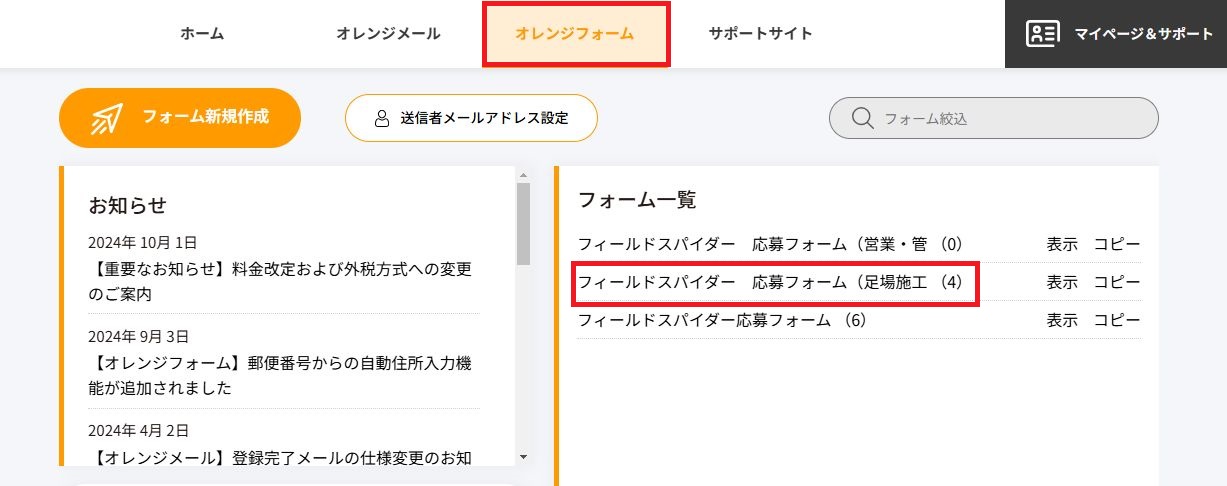This screenshot has width=1227, height=486.
Task: Click the ID card icon for マイページ＆サポート
Action: [1042, 33]
